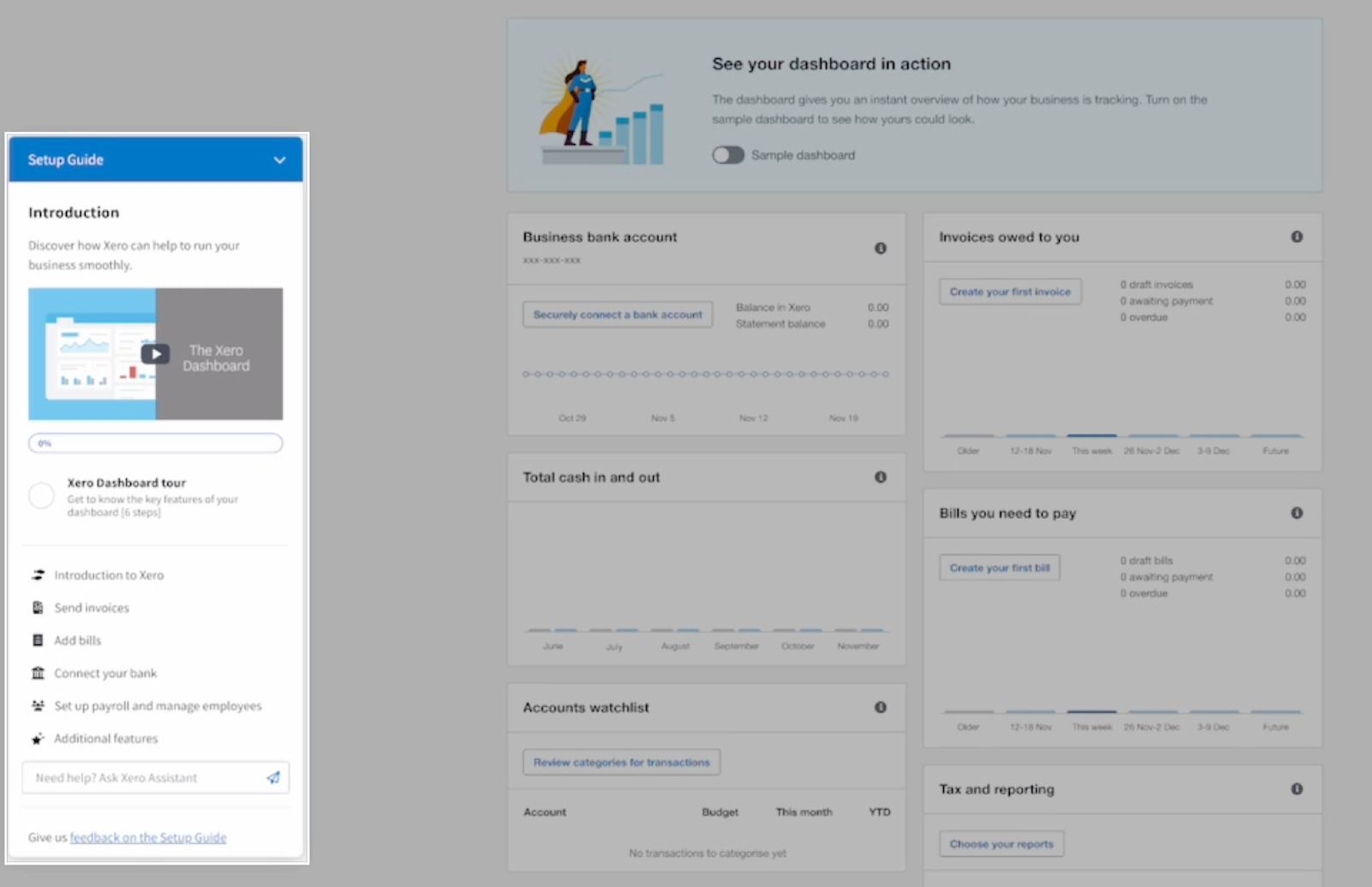Open Invoices owed to you info icon
This screenshot has width=1372, height=887.
[x=1297, y=237]
